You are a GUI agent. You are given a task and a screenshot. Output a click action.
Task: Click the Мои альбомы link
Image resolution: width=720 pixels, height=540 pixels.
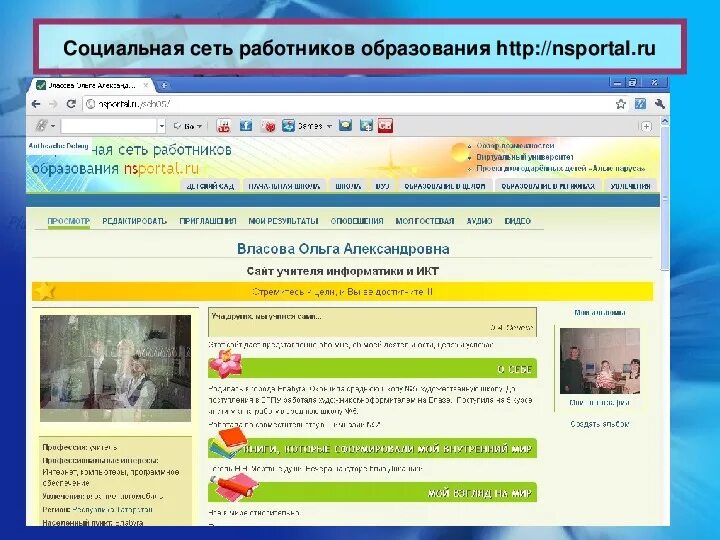(600, 312)
